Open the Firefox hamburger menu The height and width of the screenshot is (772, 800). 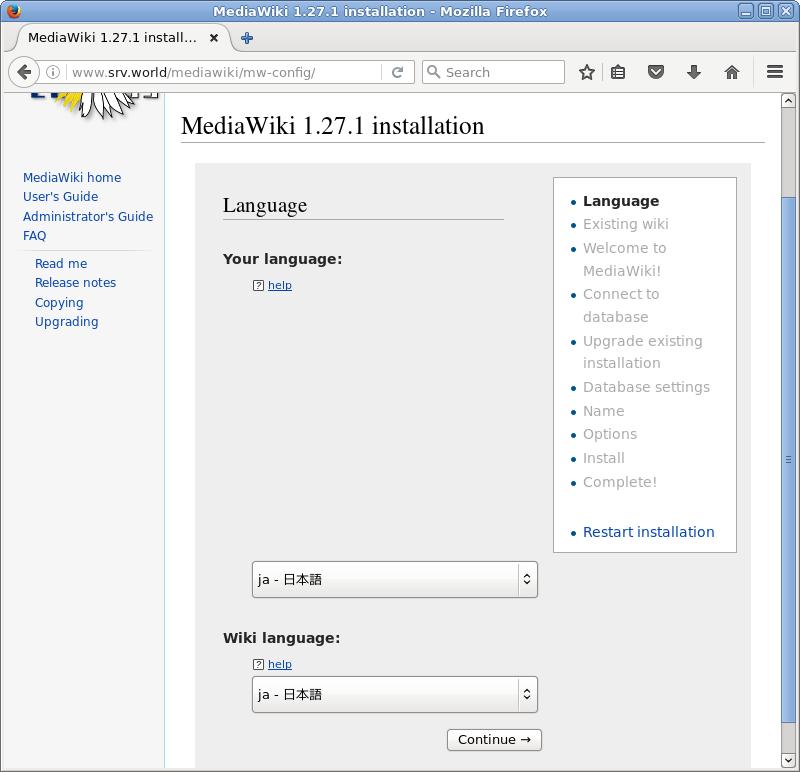pyautogui.click(x=774, y=72)
